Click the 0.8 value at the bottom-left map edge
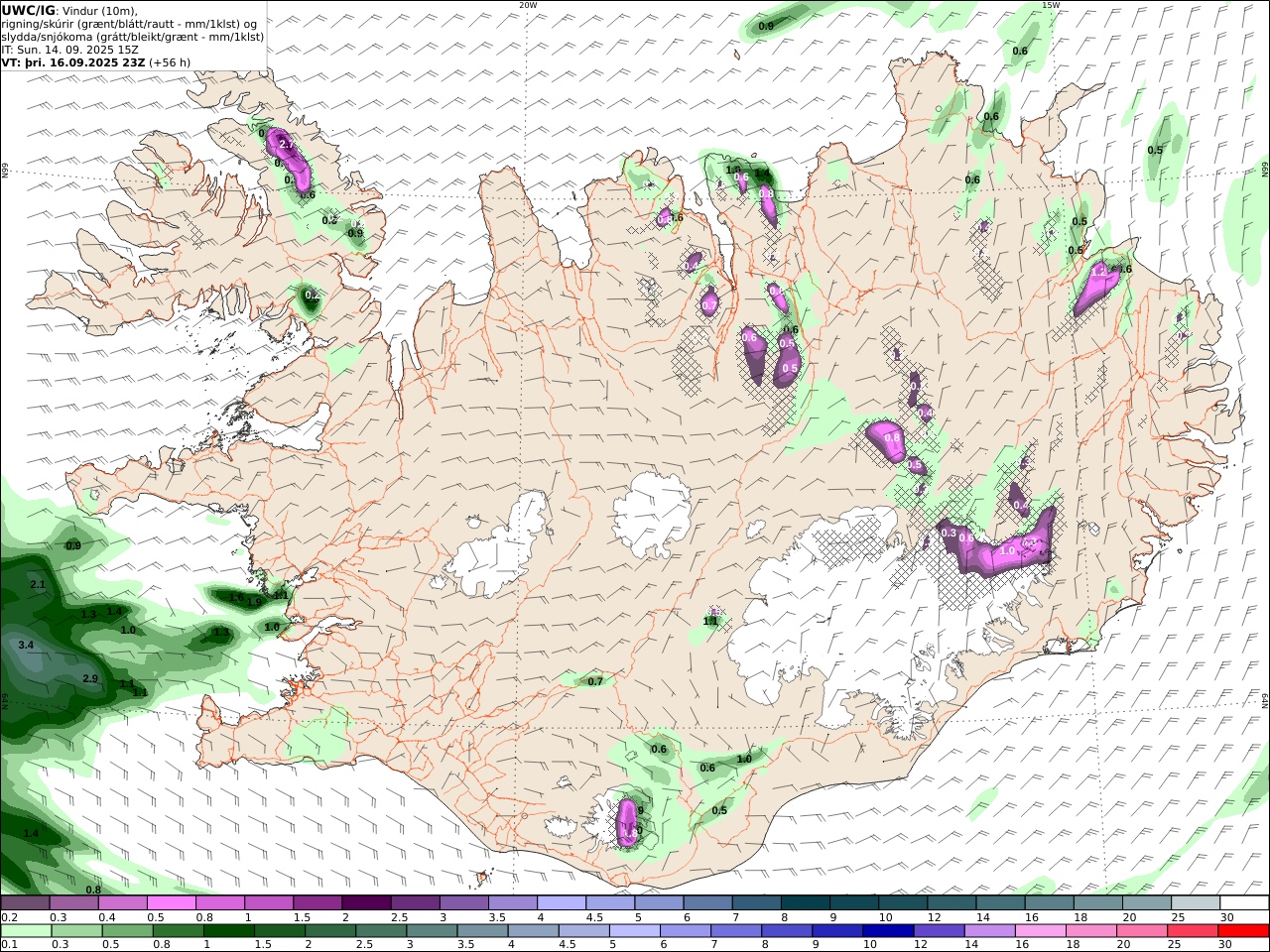 (93, 890)
